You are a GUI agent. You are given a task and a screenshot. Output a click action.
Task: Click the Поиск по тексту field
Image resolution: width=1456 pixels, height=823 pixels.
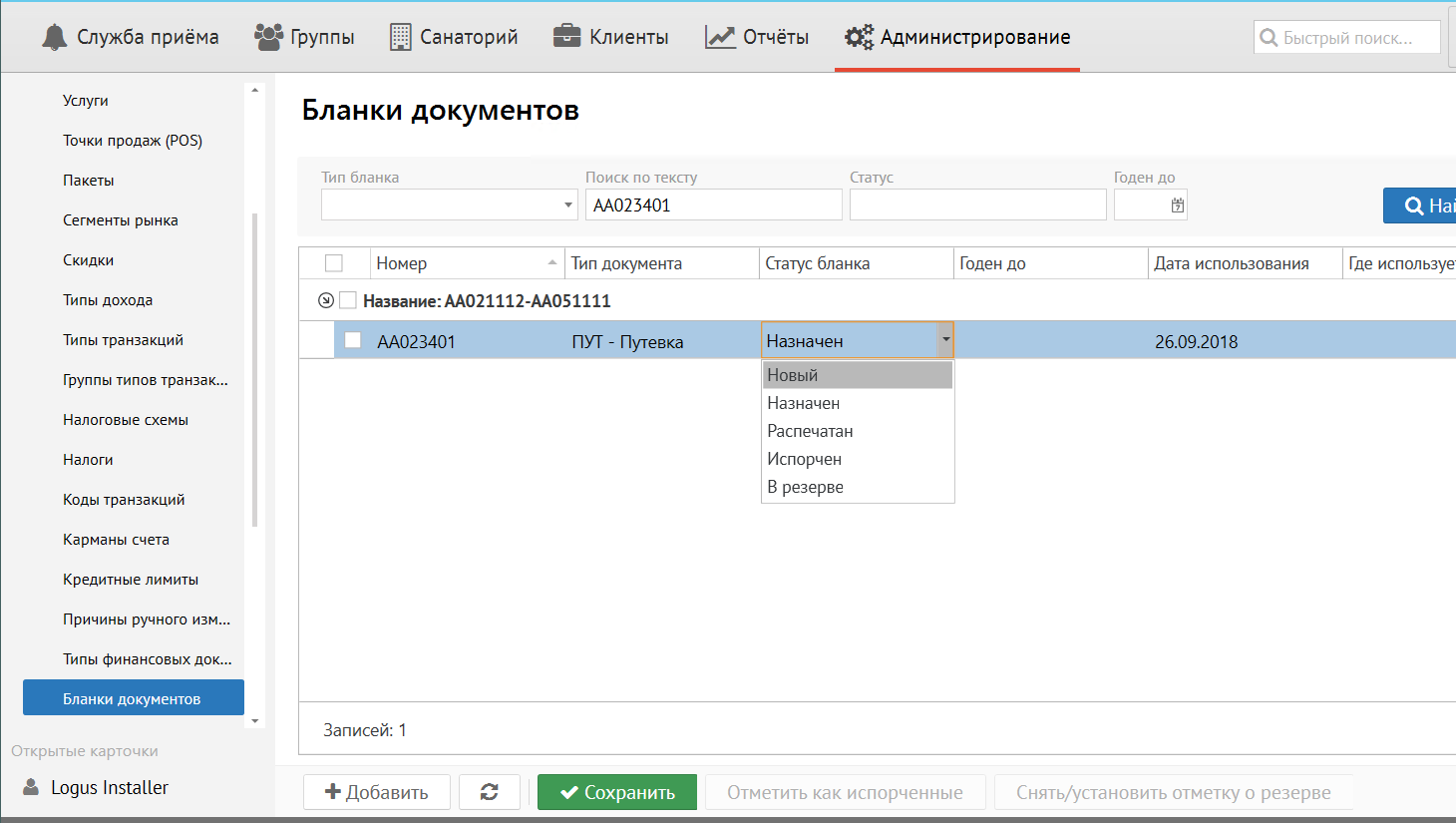[x=713, y=206]
